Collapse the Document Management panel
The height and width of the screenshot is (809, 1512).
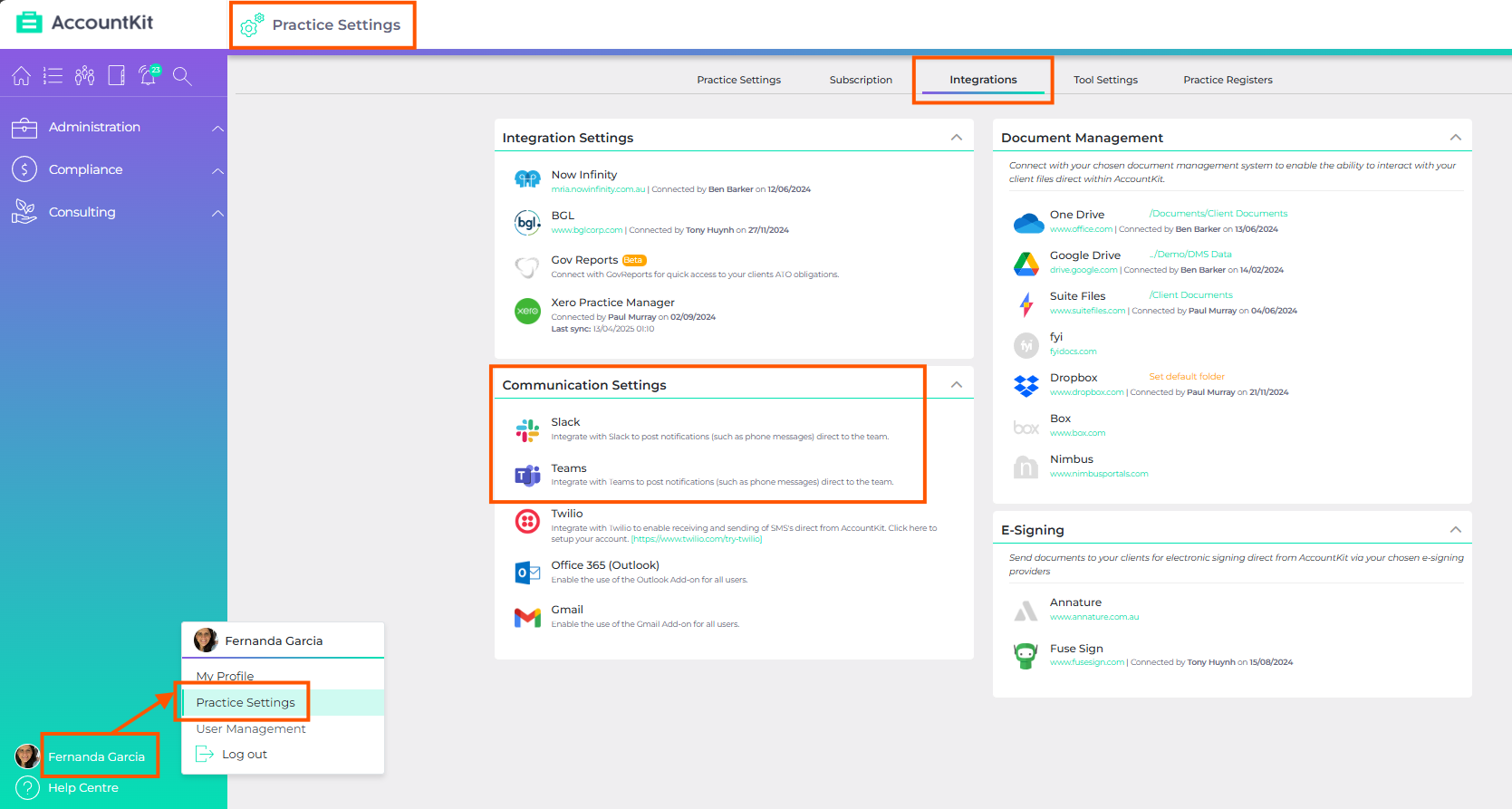tap(1455, 137)
